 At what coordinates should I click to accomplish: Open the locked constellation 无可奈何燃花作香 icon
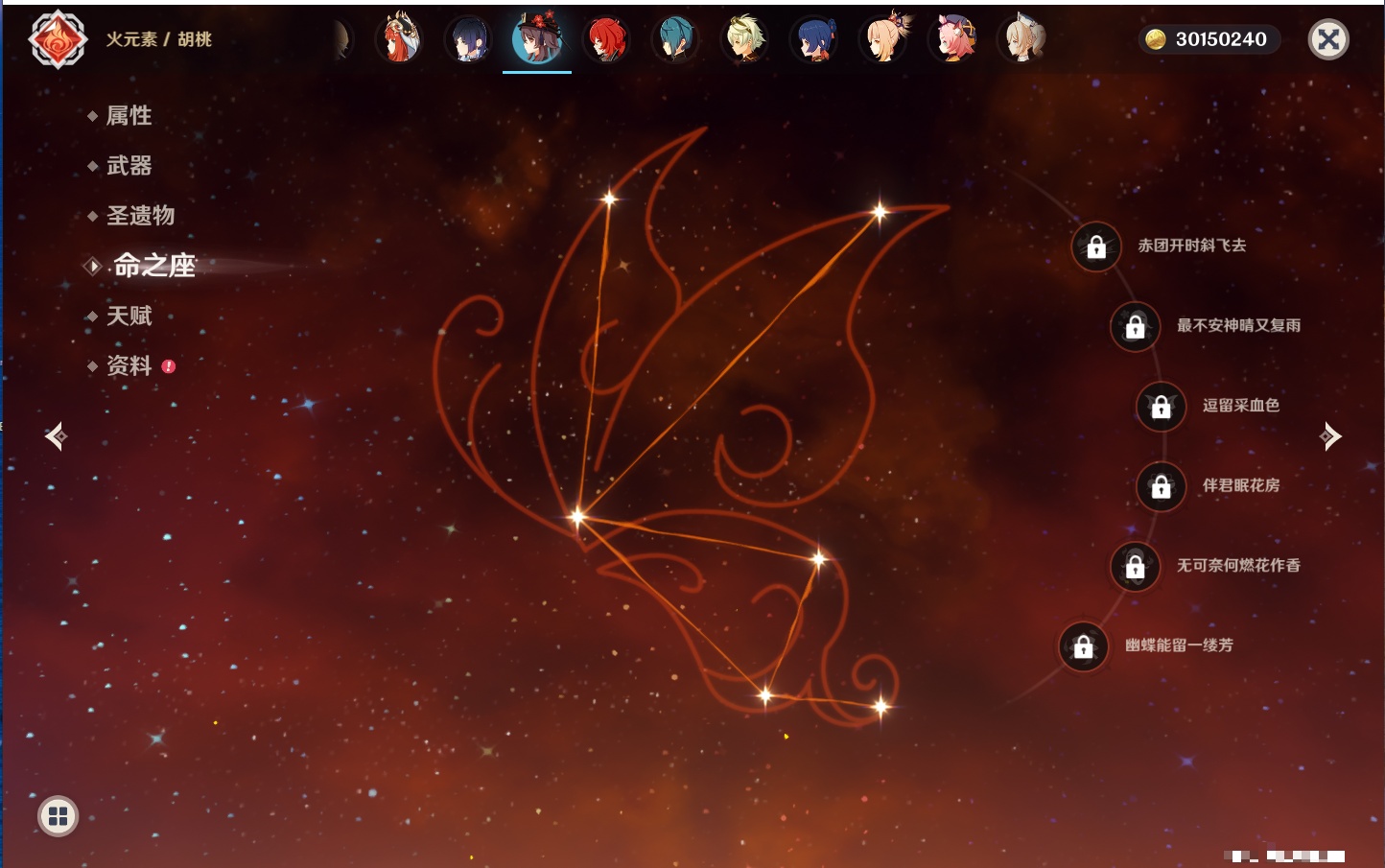tap(1135, 566)
